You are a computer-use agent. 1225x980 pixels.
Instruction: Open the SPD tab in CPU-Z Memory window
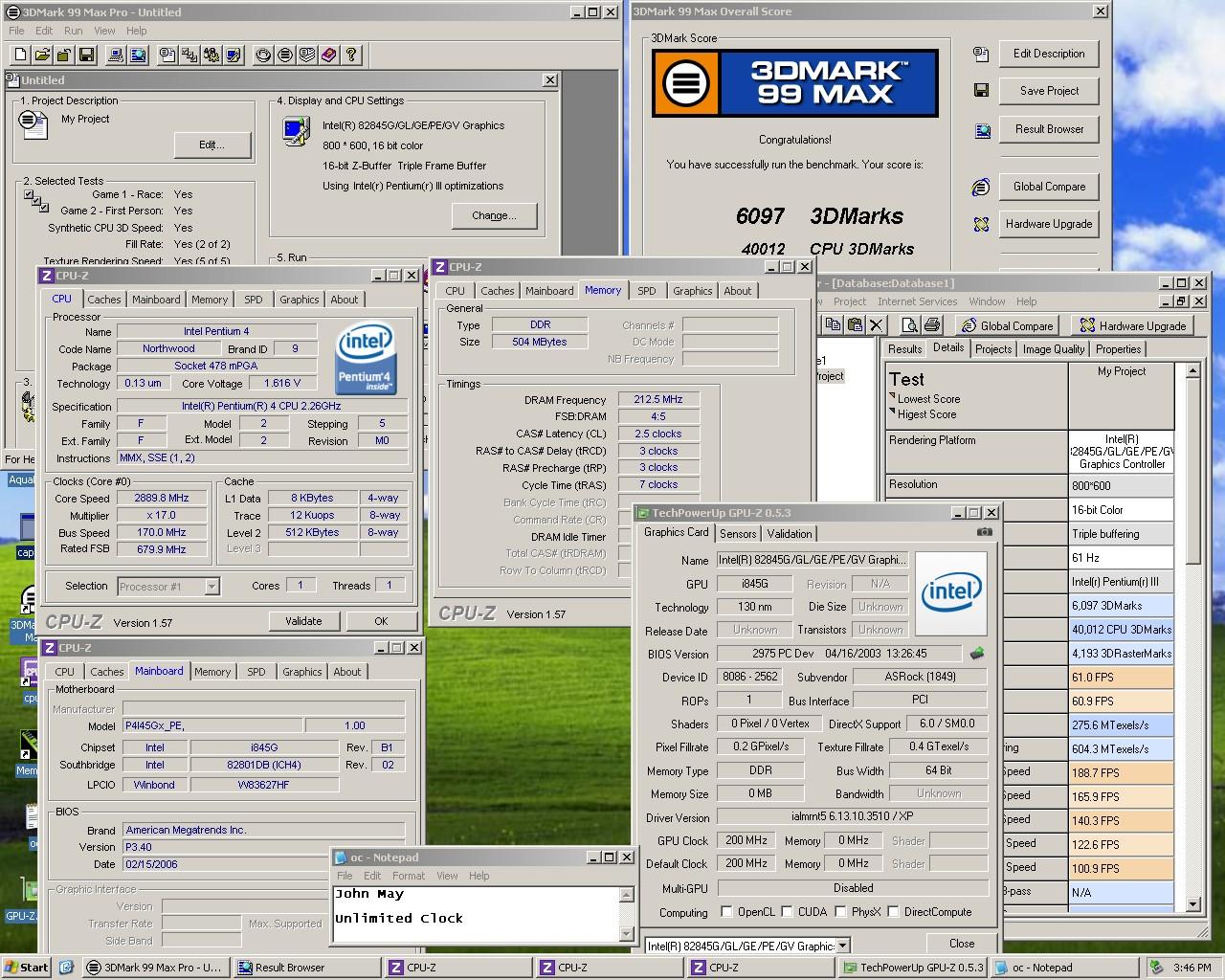(x=647, y=291)
